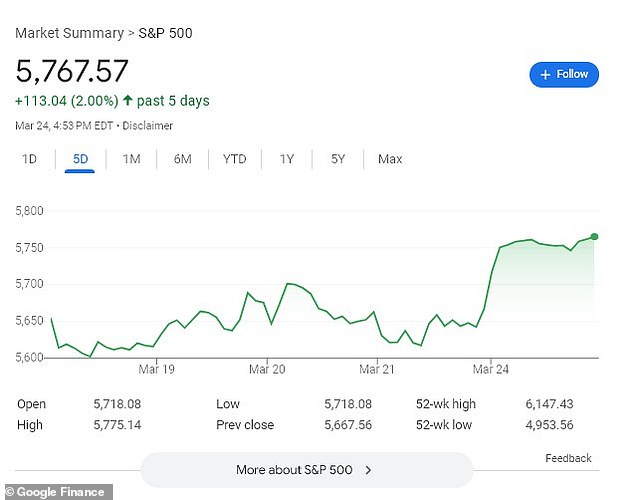Show the 5Y chart range
This screenshot has width=634, height=500.
(339, 159)
